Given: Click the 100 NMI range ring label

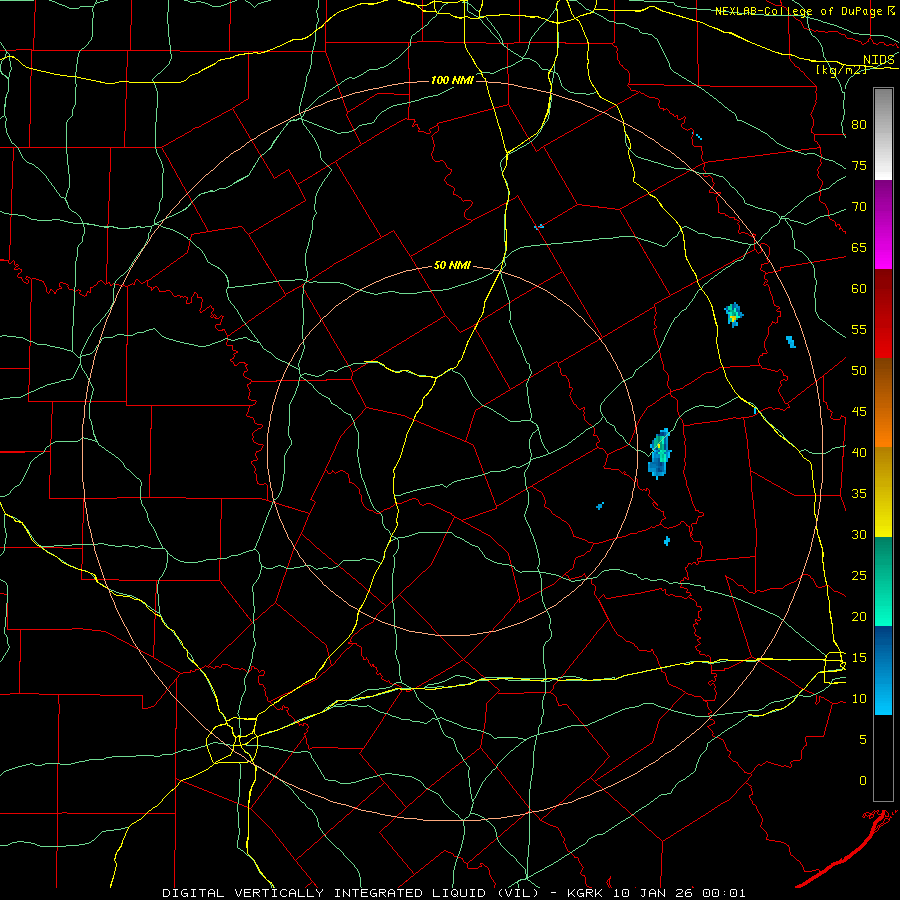Looking at the screenshot, I should (452, 80).
